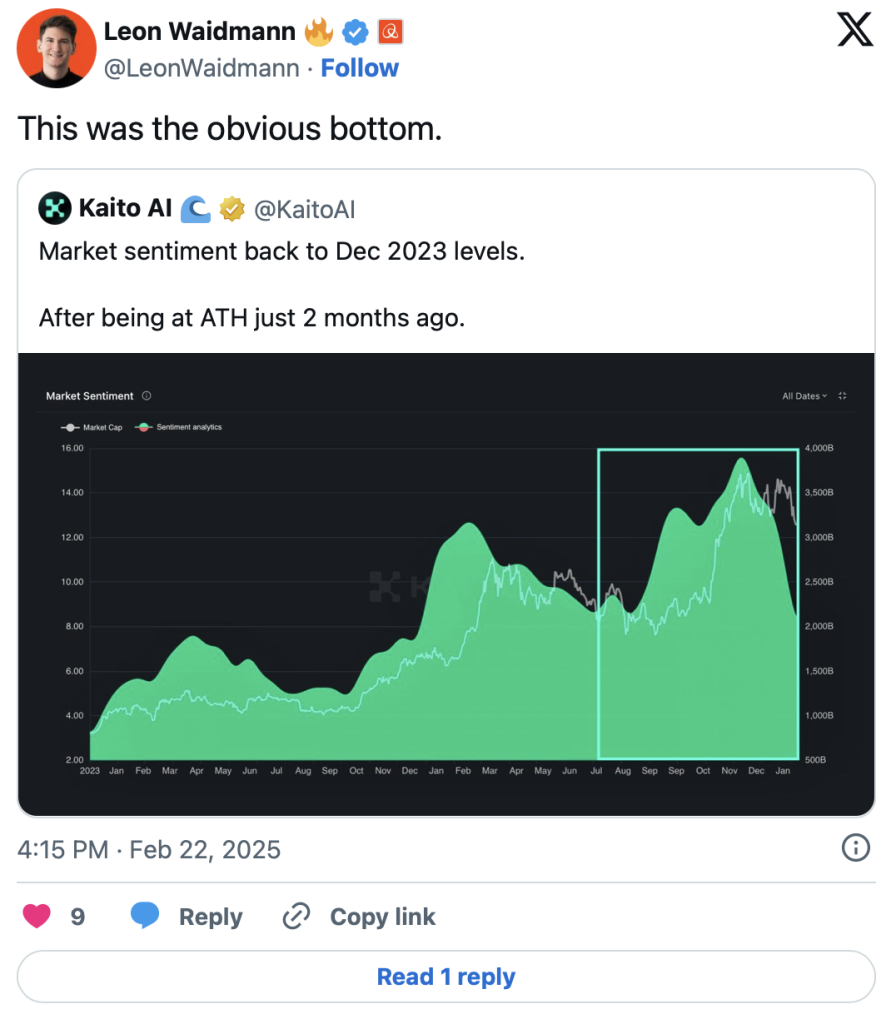Open the @LeonWaidmann handle link
Image resolution: width=896 pixels, height=1024 pixels.
click(x=201, y=68)
